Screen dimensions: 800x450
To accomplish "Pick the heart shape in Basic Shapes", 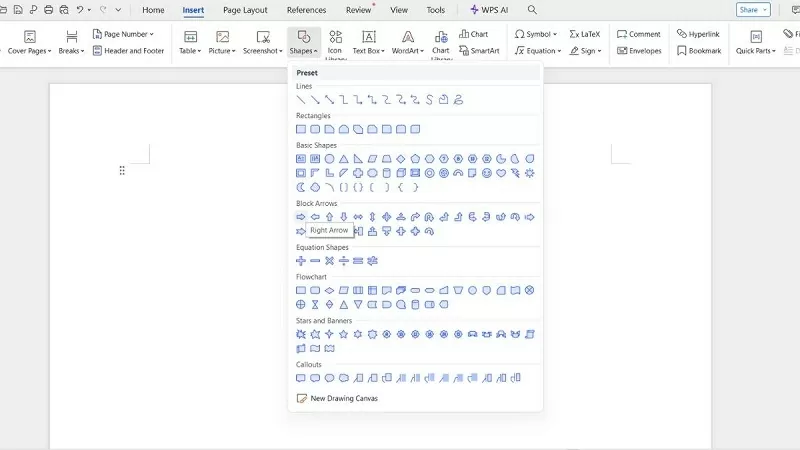I will click(501, 173).
